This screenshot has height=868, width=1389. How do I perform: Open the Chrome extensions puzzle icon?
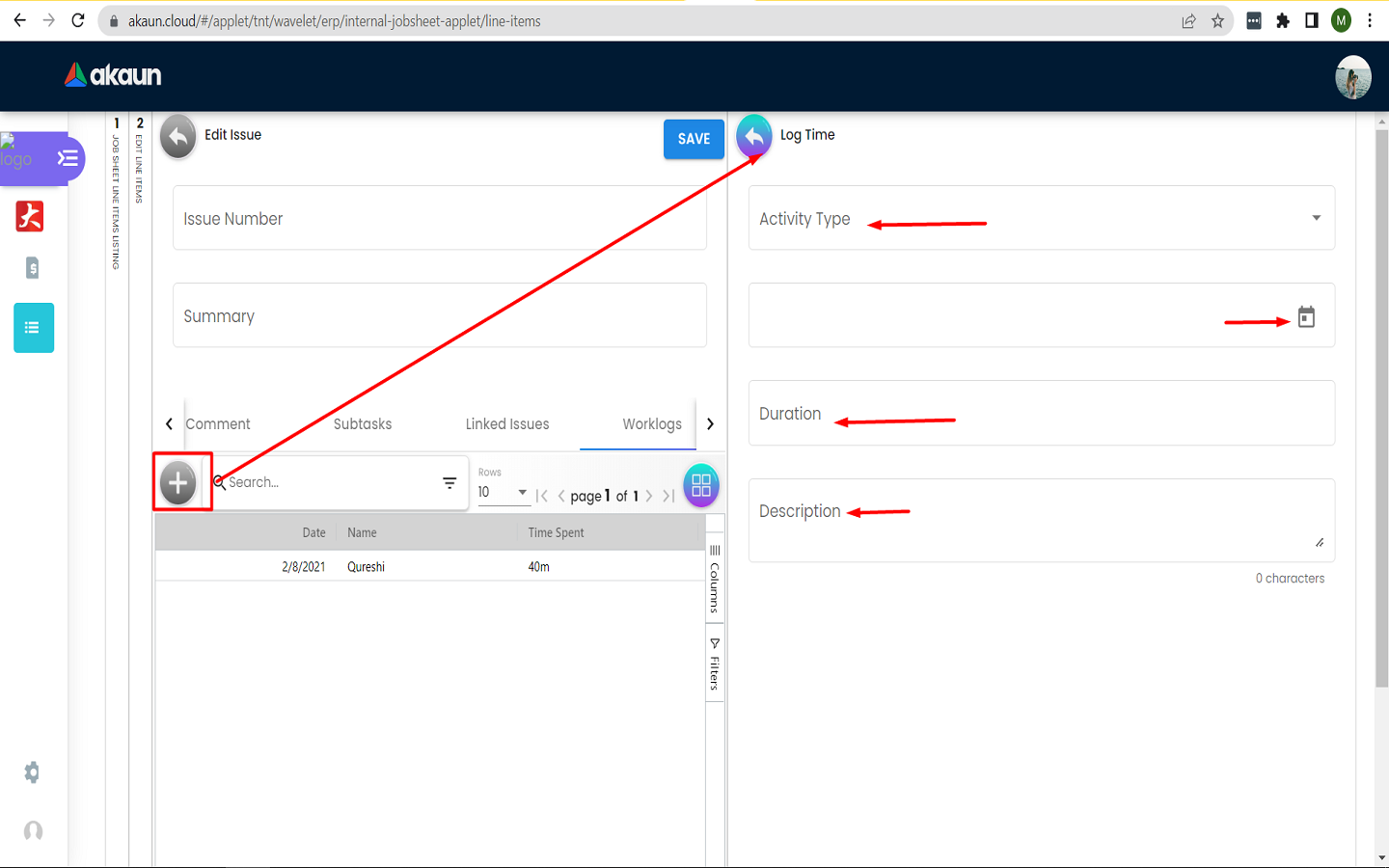click(1283, 20)
